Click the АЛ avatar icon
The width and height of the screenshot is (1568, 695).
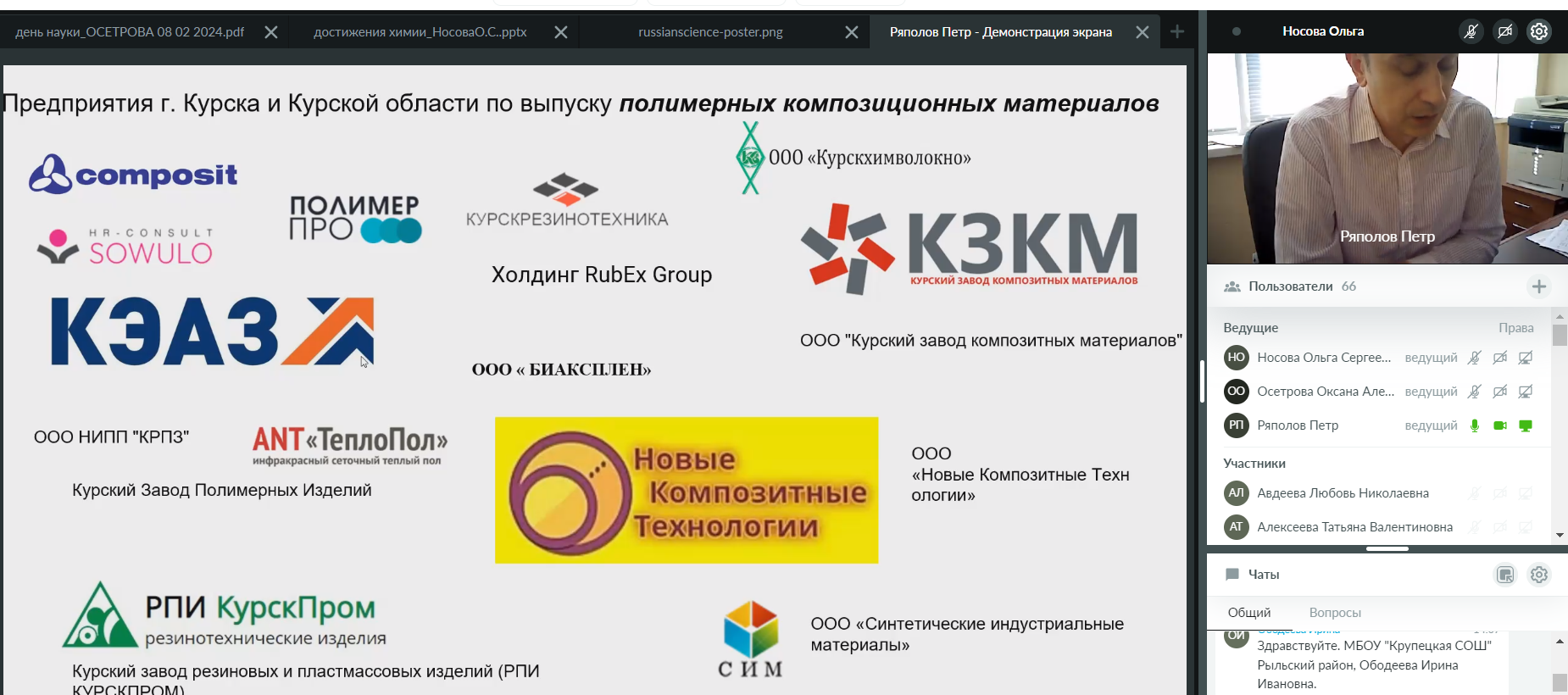click(1237, 493)
